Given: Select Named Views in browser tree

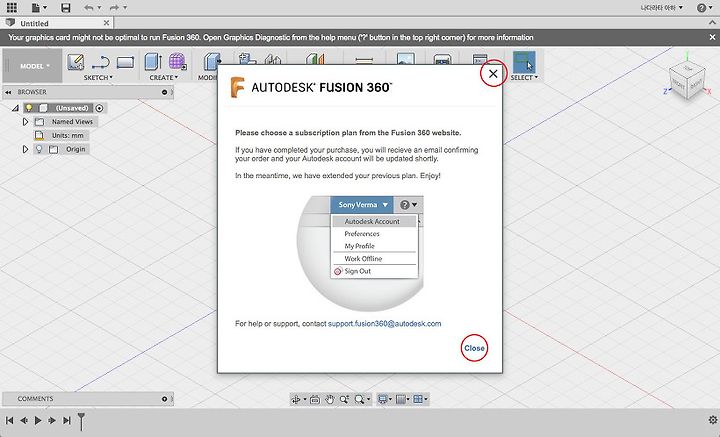Looking at the screenshot, I should coord(72,122).
